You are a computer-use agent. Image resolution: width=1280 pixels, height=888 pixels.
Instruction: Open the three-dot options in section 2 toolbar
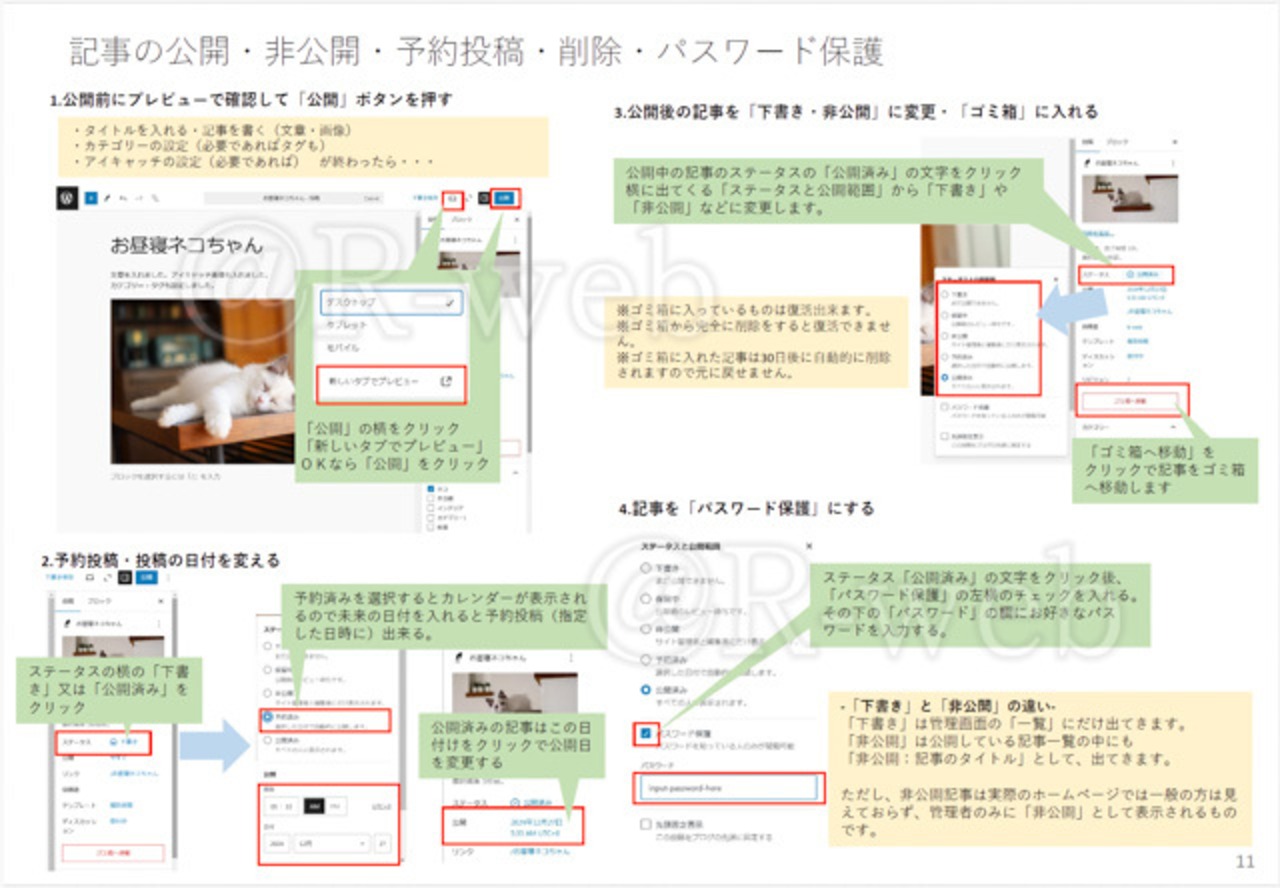tap(167, 577)
